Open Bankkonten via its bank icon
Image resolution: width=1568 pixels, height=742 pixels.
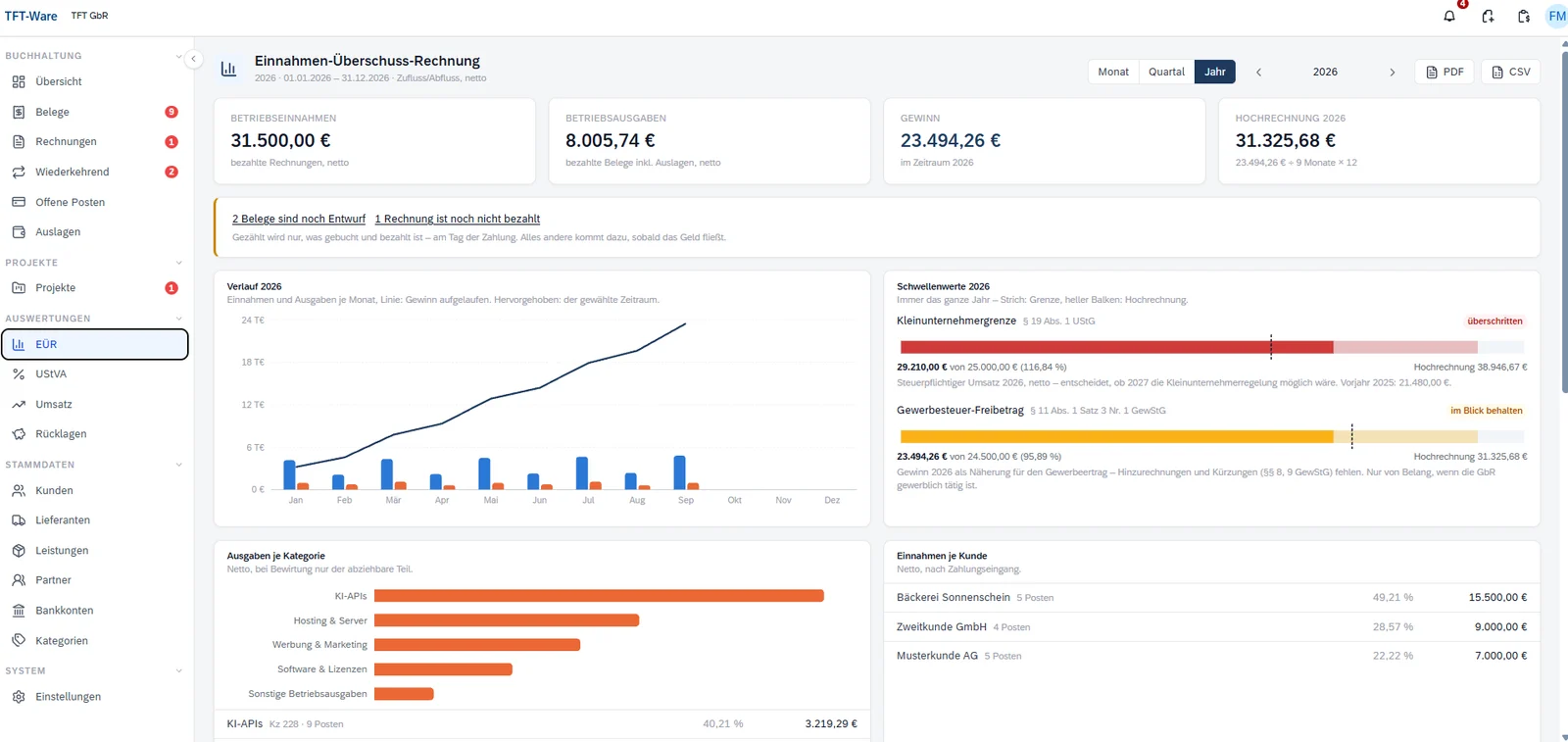19,611
